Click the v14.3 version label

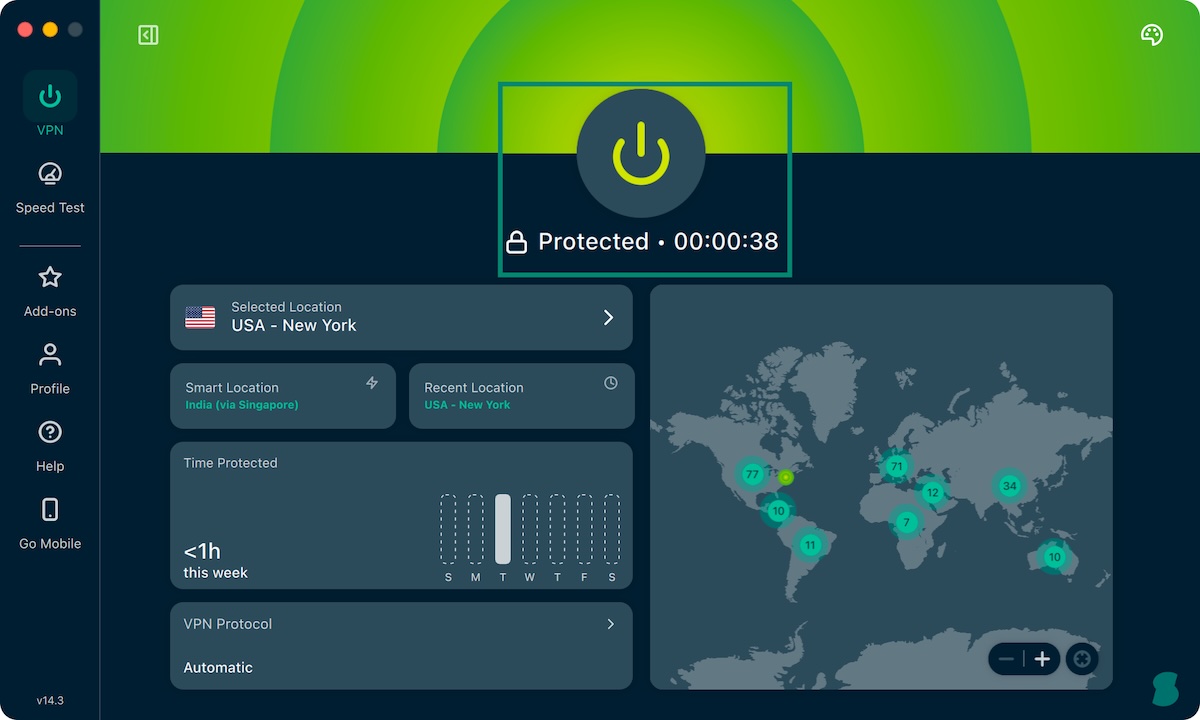(x=50, y=701)
